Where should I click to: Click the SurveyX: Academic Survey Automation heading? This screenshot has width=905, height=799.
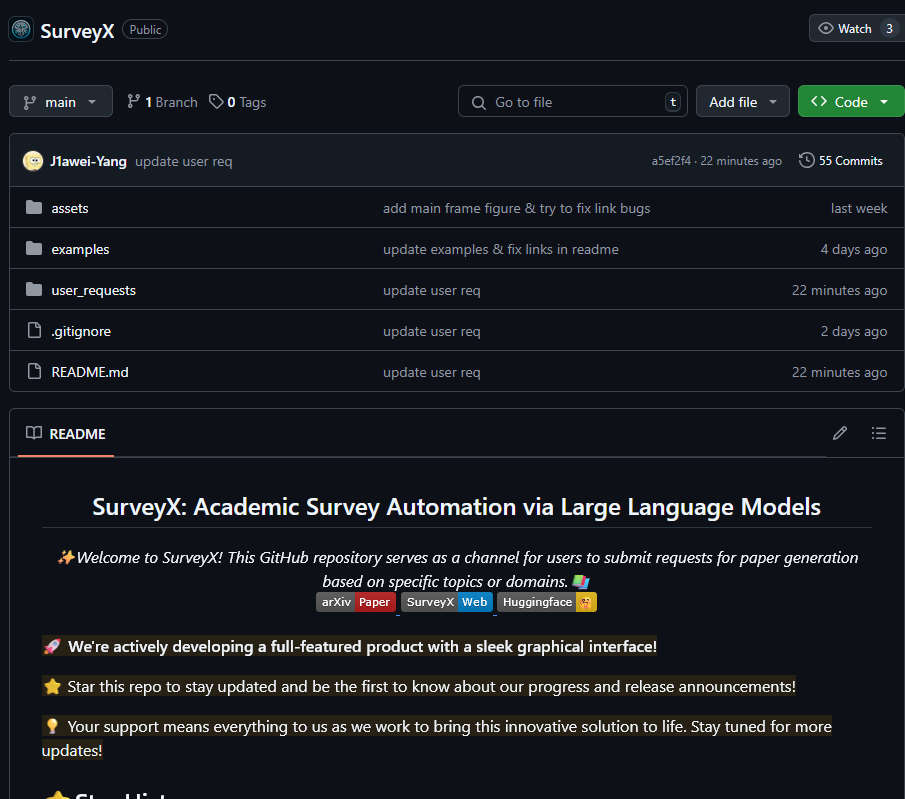[457, 507]
